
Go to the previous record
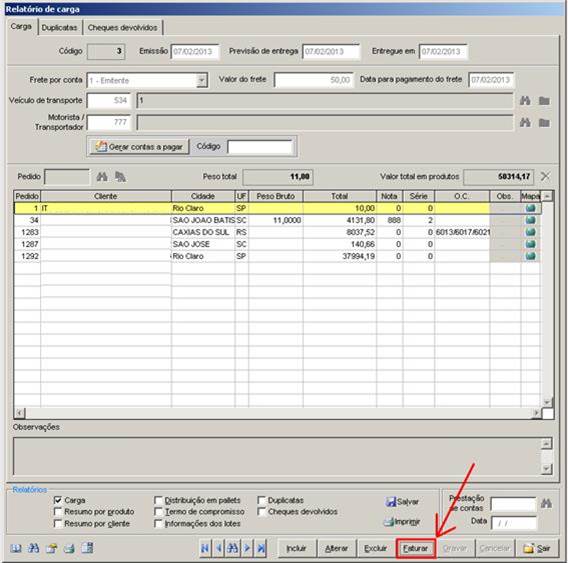point(218,548)
